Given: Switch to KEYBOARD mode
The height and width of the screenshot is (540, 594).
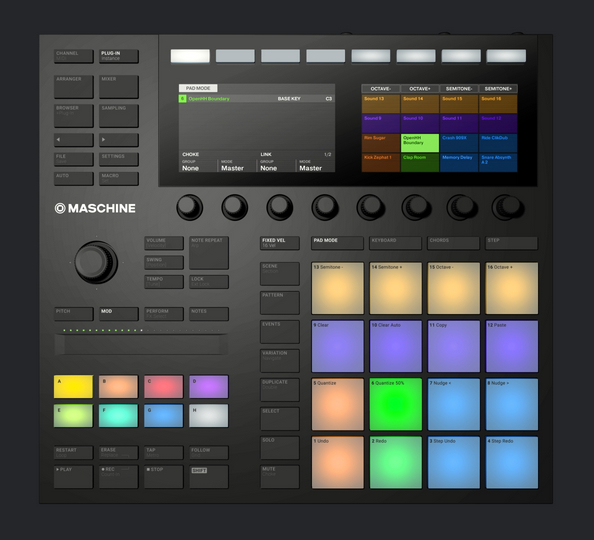Looking at the screenshot, I should coord(395,243).
